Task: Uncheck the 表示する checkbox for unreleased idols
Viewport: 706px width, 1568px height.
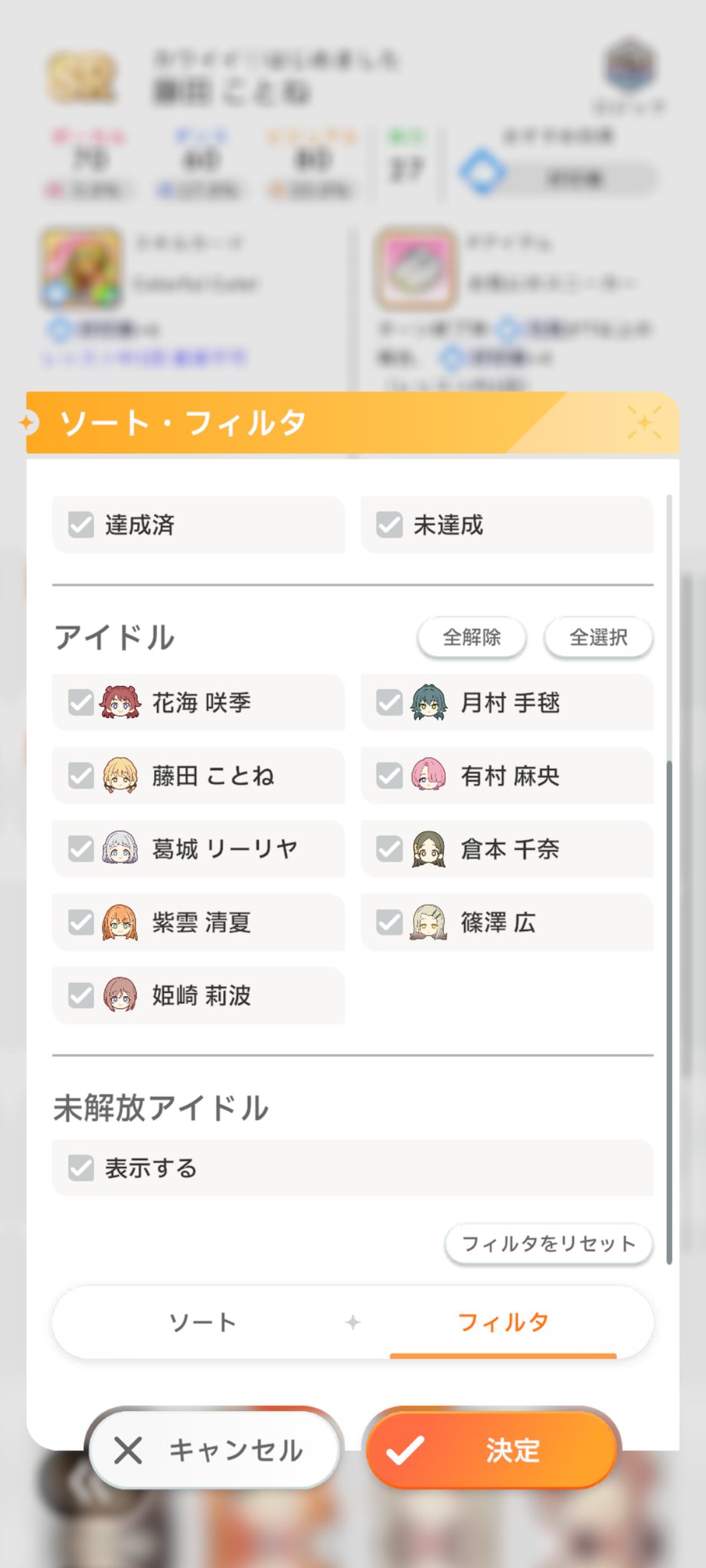Action: (x=81, y=1168)
